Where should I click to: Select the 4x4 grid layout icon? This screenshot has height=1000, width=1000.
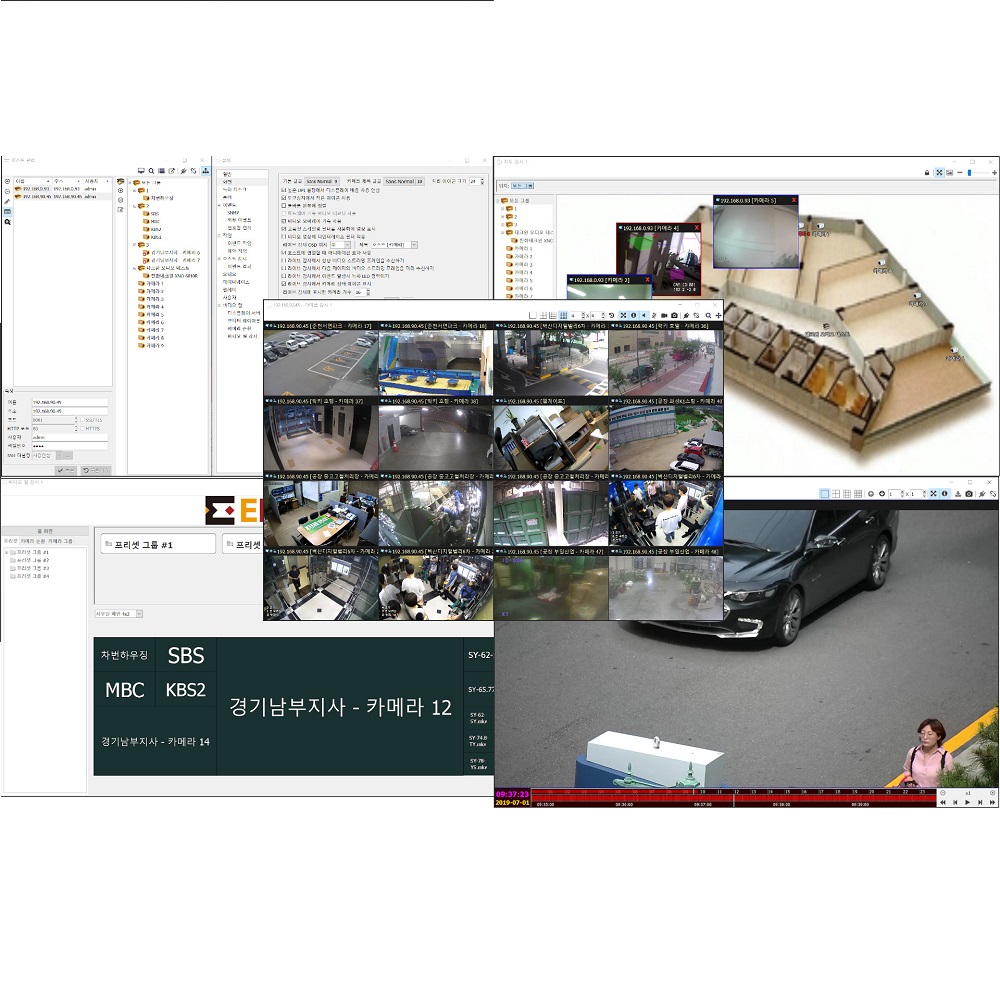563,315
